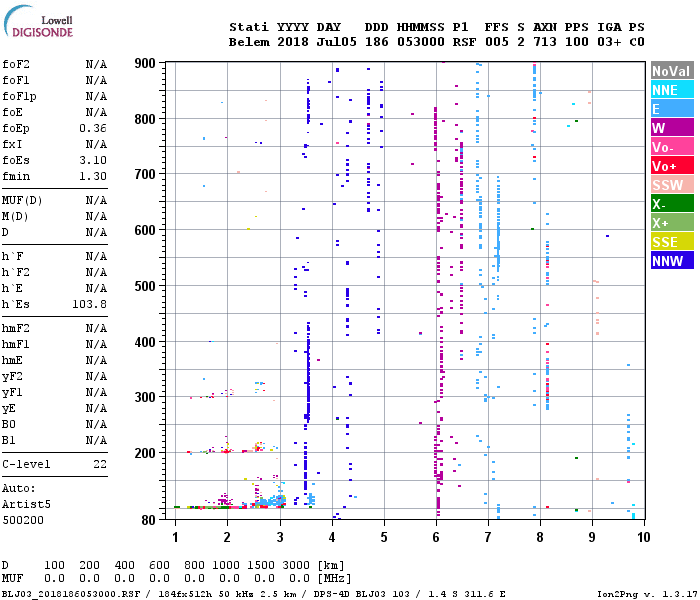Click the SSW legend swatch
The image size is (700, 600).
pyautogui.click(x=672, y=184)
